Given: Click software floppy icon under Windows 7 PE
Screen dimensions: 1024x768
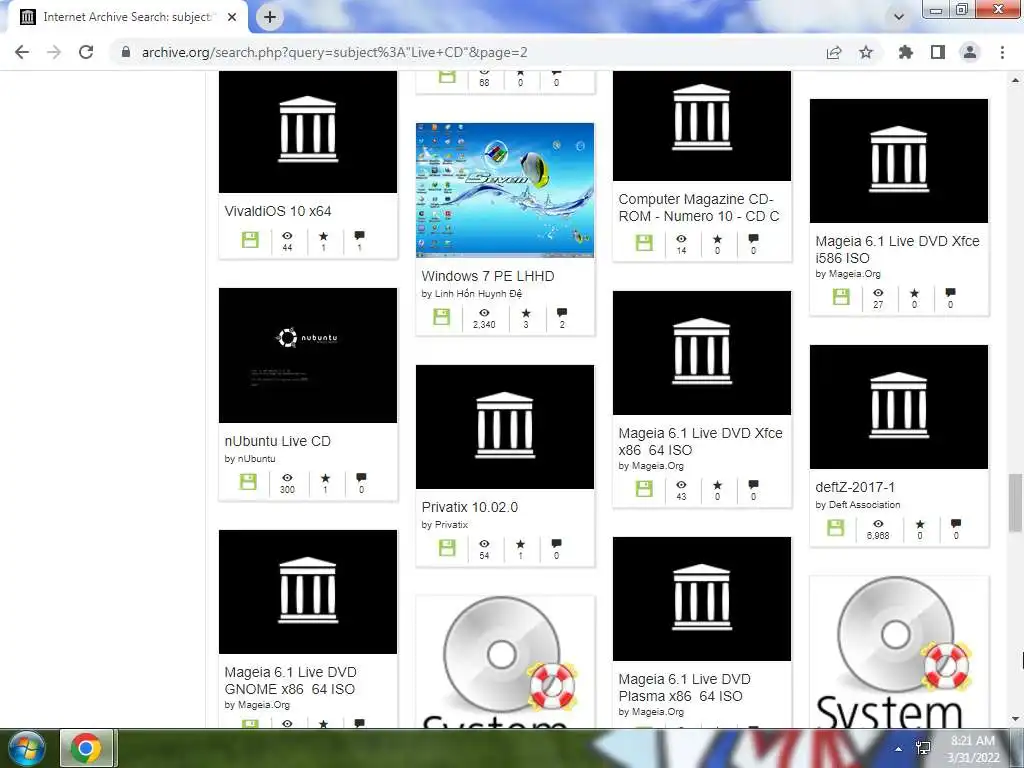Looking at the screenshot, I should (441, 317).
